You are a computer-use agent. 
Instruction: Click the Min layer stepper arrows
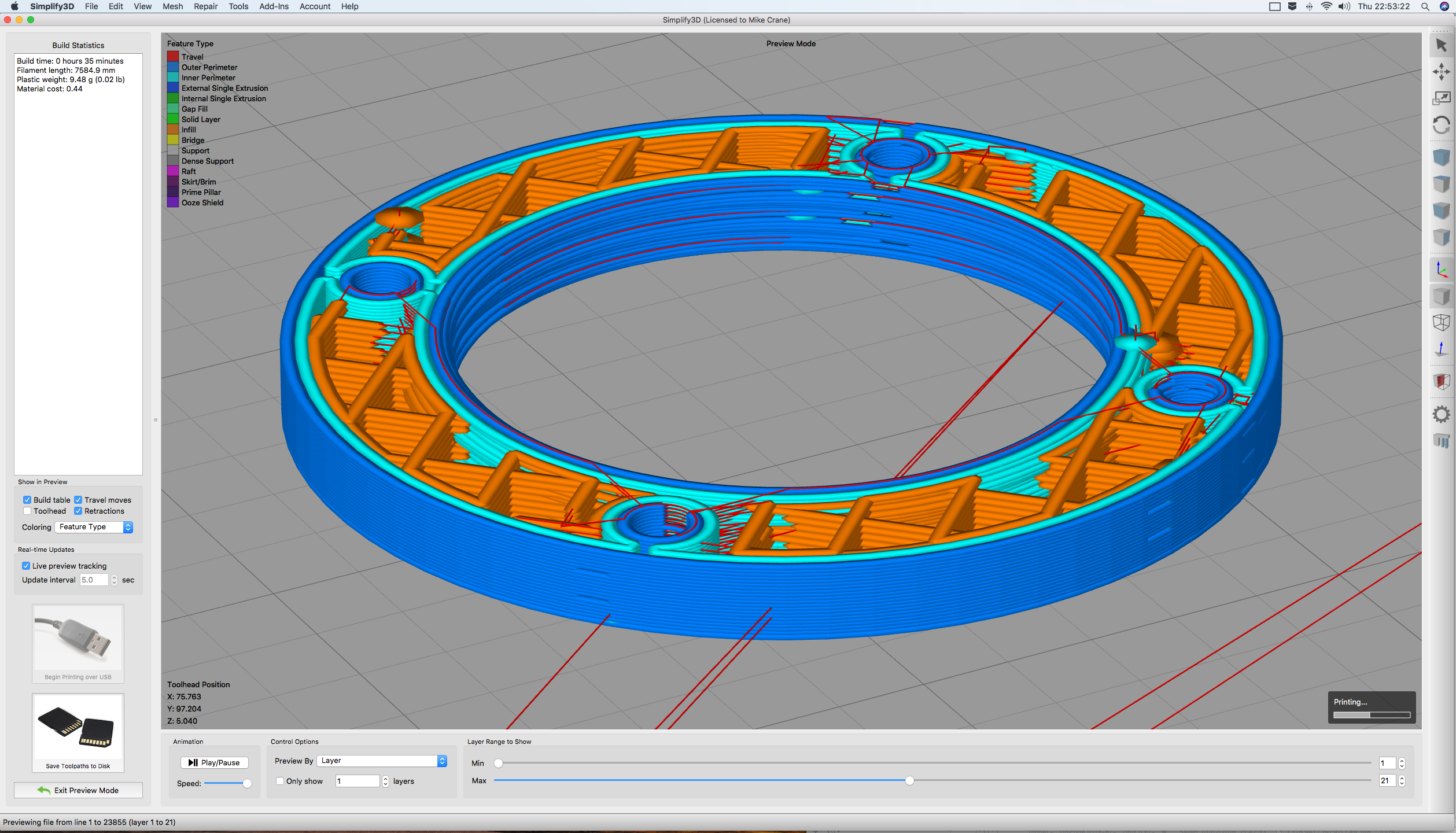tap(1402, 764)
